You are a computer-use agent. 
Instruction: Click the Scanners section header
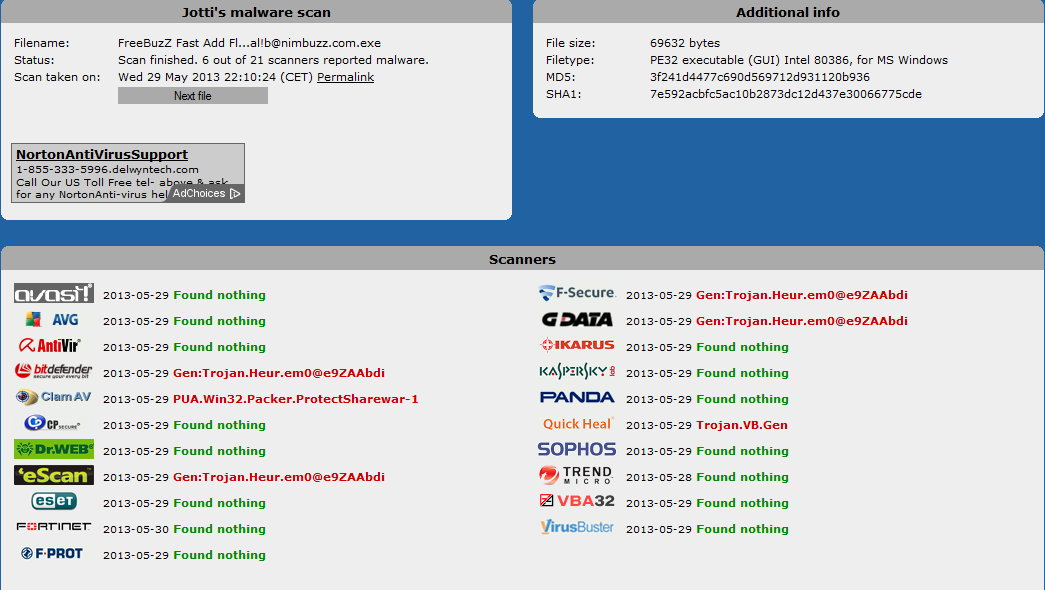(x=522, y=259)
